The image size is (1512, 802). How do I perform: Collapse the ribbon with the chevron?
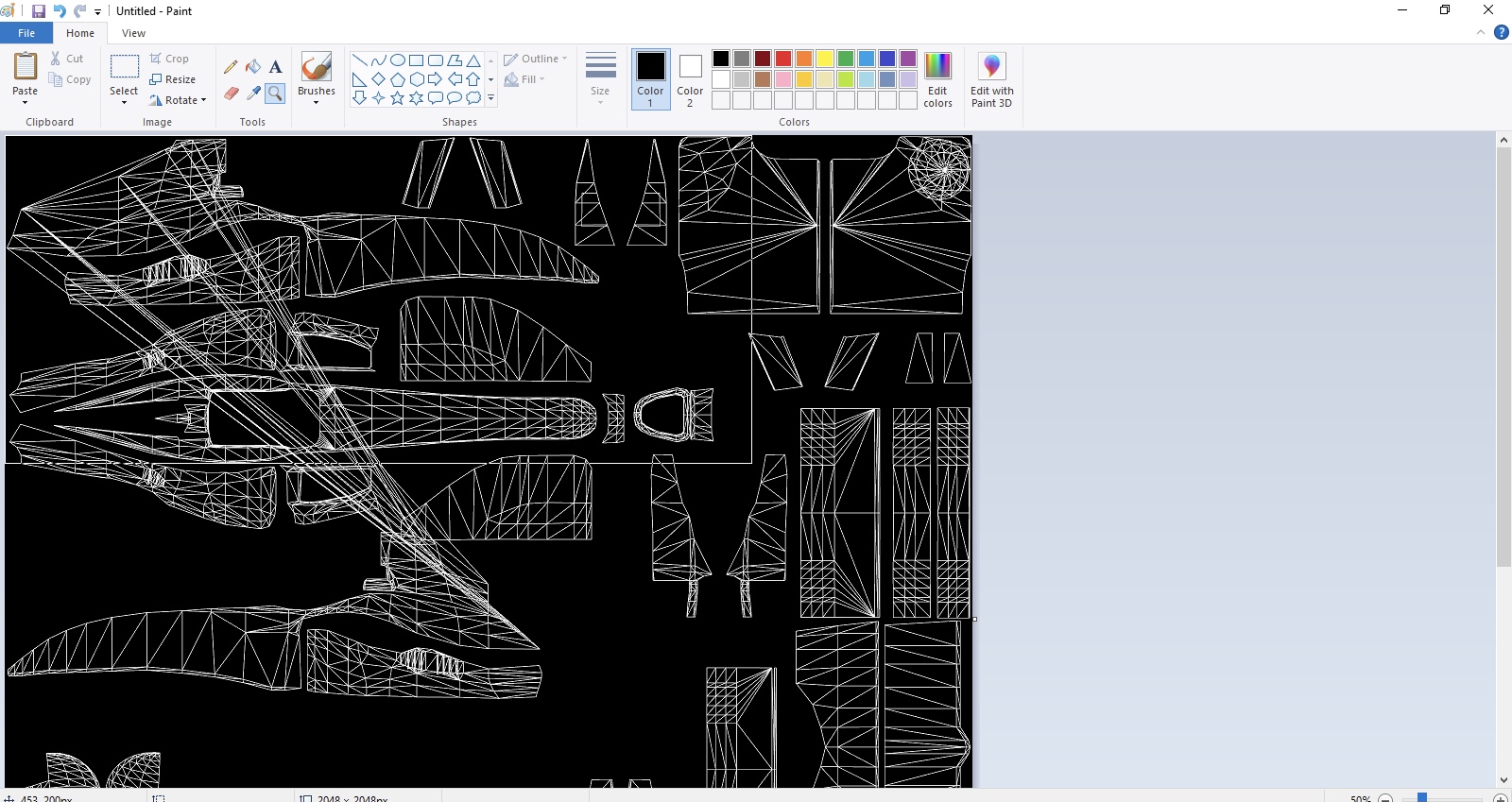[1481, 32]
